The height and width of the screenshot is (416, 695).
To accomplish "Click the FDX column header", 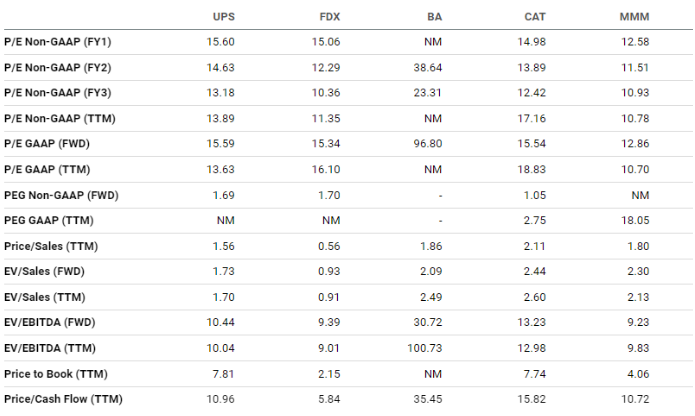I will point(330,17).
